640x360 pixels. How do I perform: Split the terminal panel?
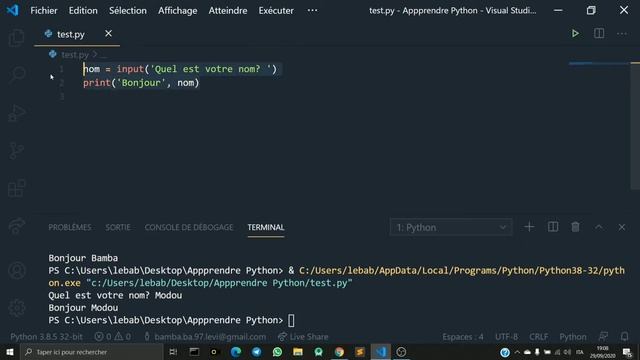[553, 227]
